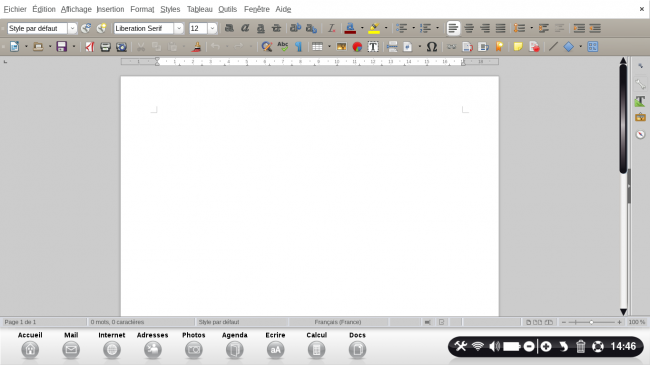The height and width of the screenshot is (365, 650).
Task: Set paragraph alignment to Center
Action: pyautogui.click(x=469, y=28)
